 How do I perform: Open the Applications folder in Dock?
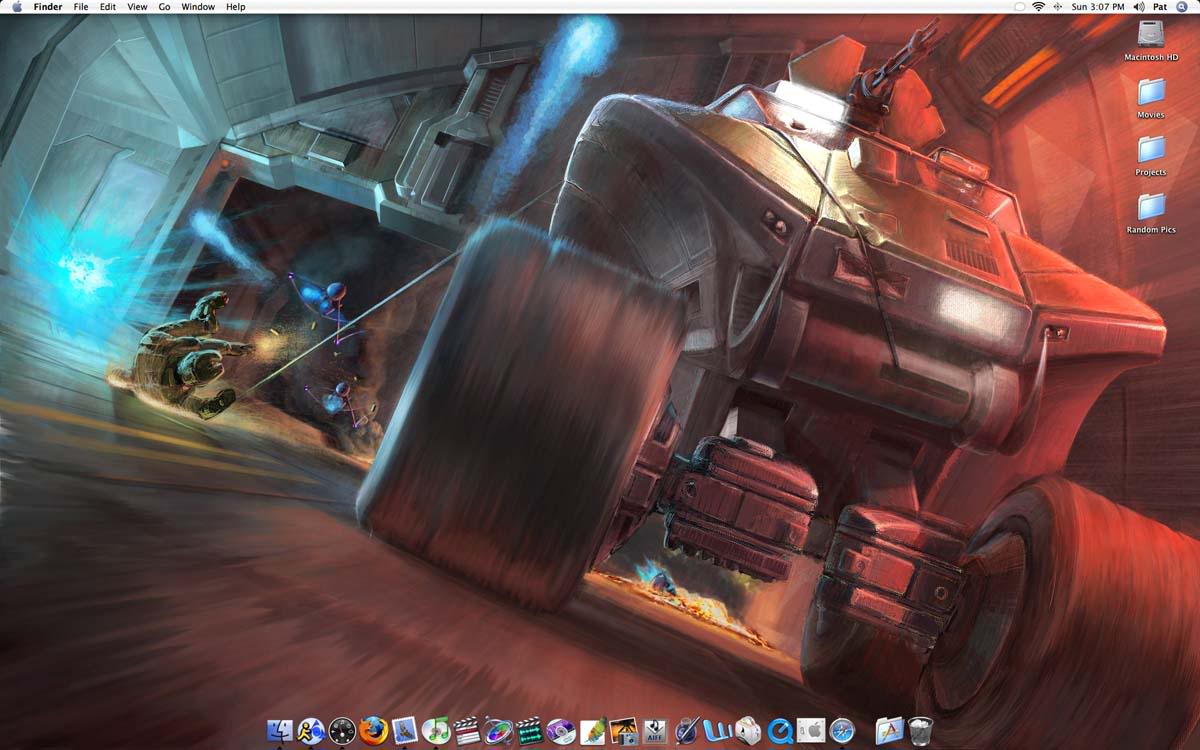coord(890,732)
